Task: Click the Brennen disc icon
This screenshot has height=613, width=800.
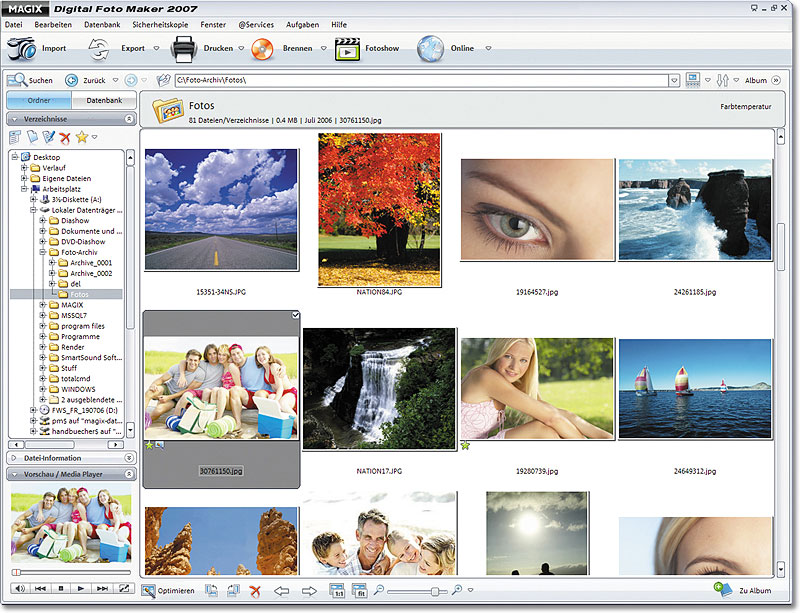Action: (262, 50)
